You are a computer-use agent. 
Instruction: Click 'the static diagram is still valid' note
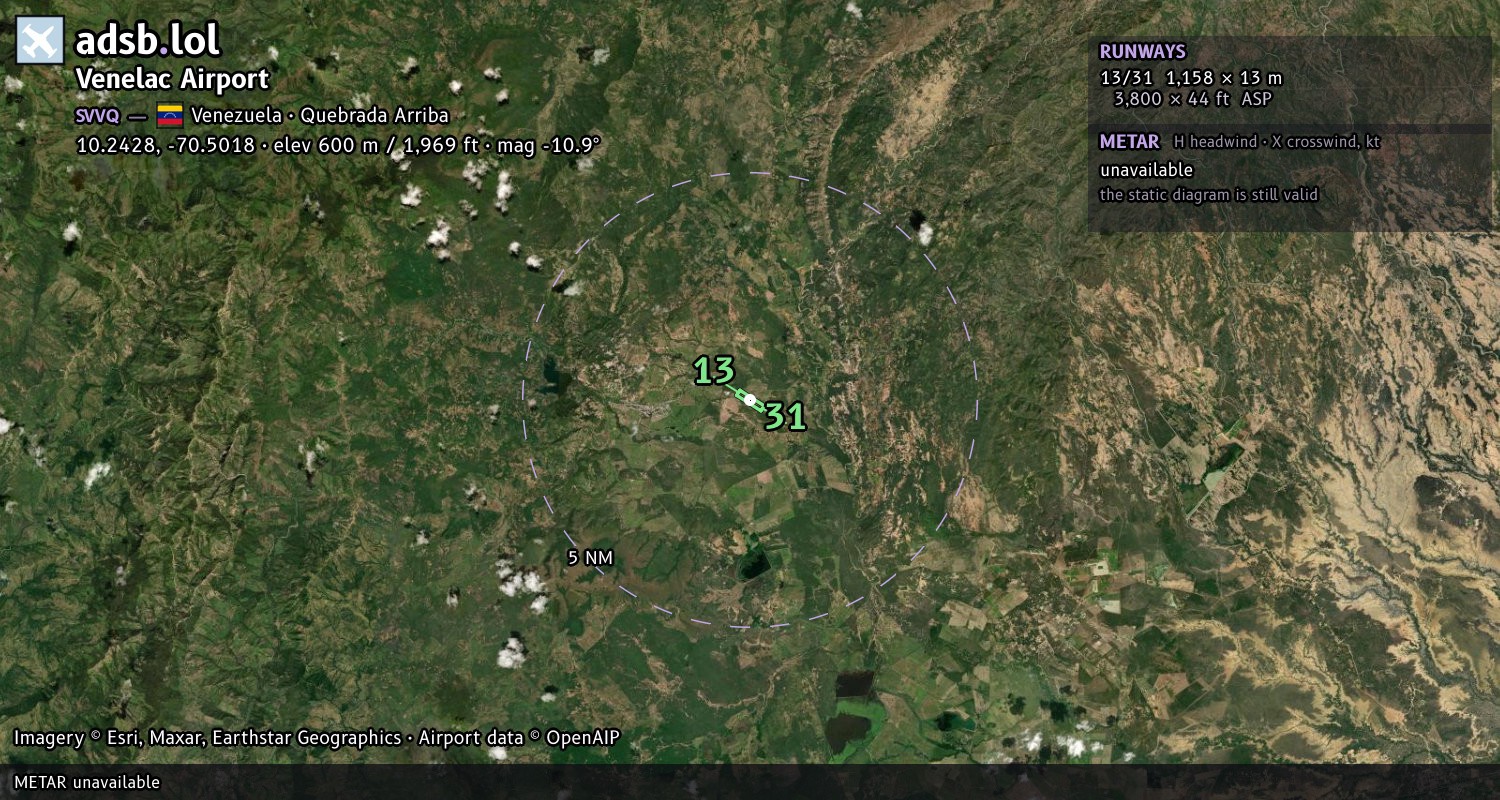1209,195
